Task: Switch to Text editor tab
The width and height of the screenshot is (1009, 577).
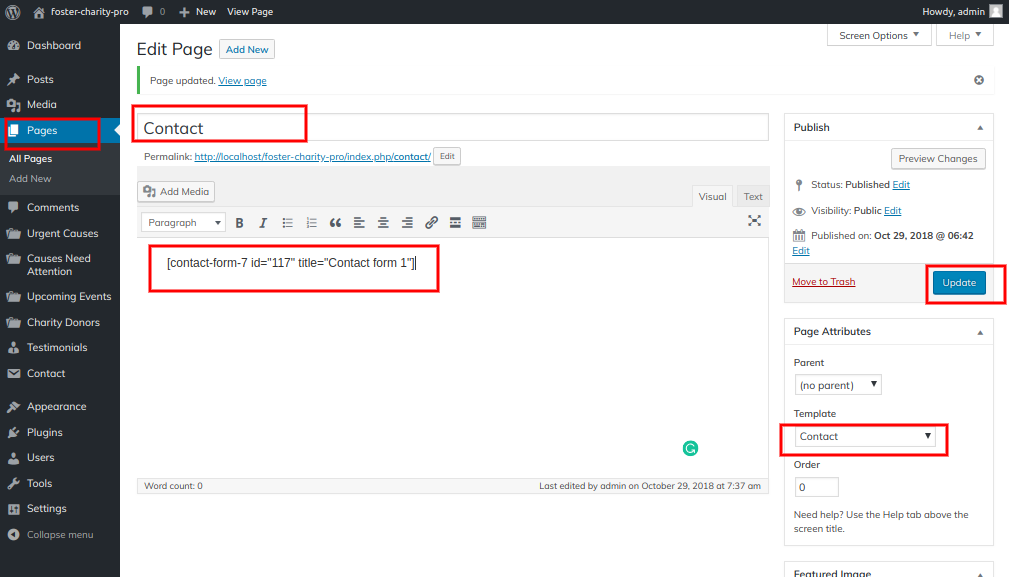Action: tap(752, 196)
